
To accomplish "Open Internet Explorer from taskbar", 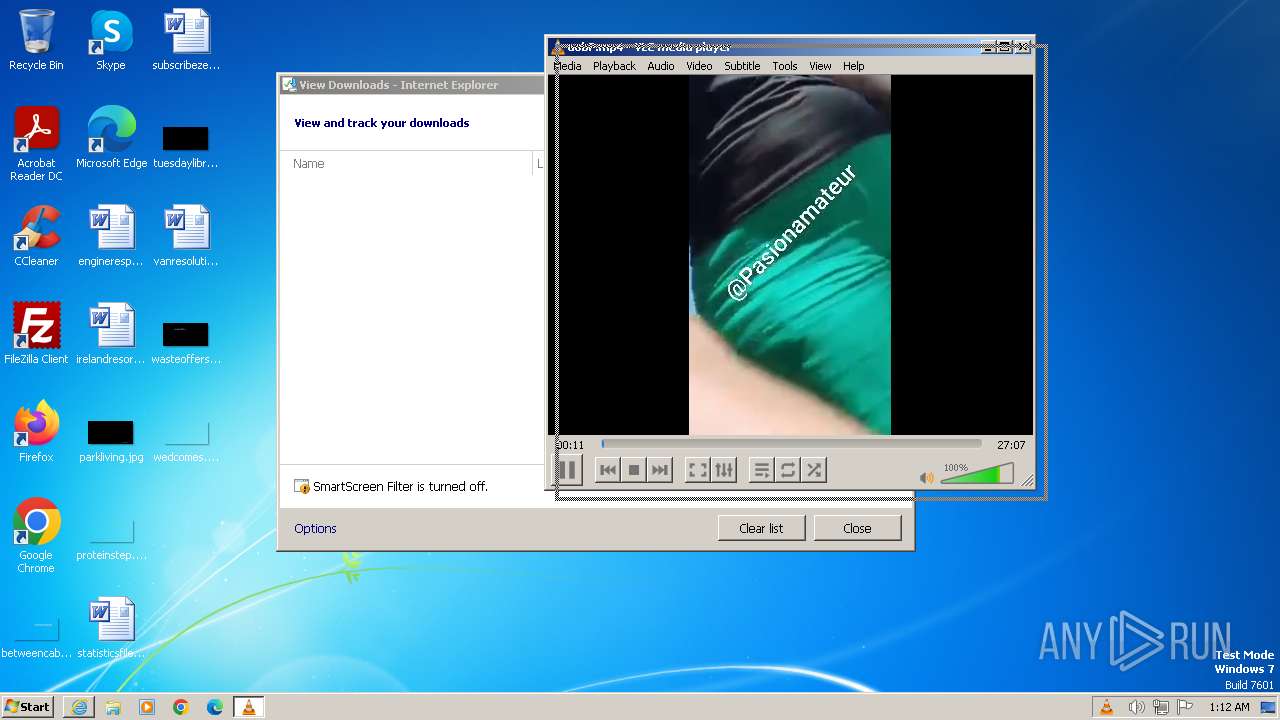I will [x=79, y=707].
